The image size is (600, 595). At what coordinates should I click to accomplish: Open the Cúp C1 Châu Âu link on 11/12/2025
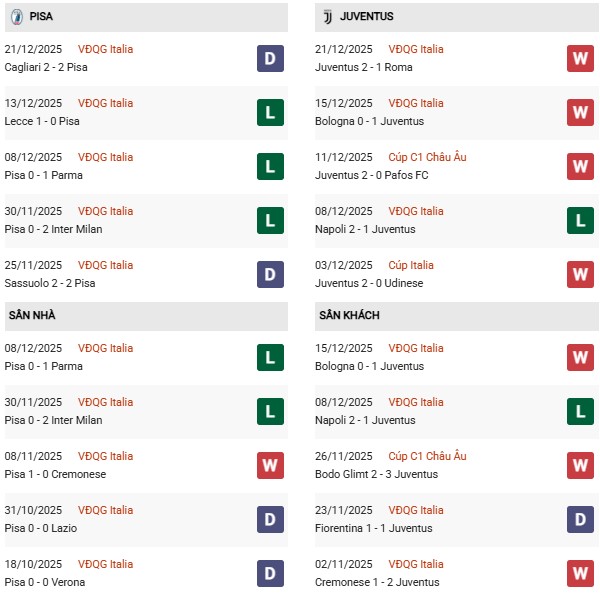pos(429,157)
